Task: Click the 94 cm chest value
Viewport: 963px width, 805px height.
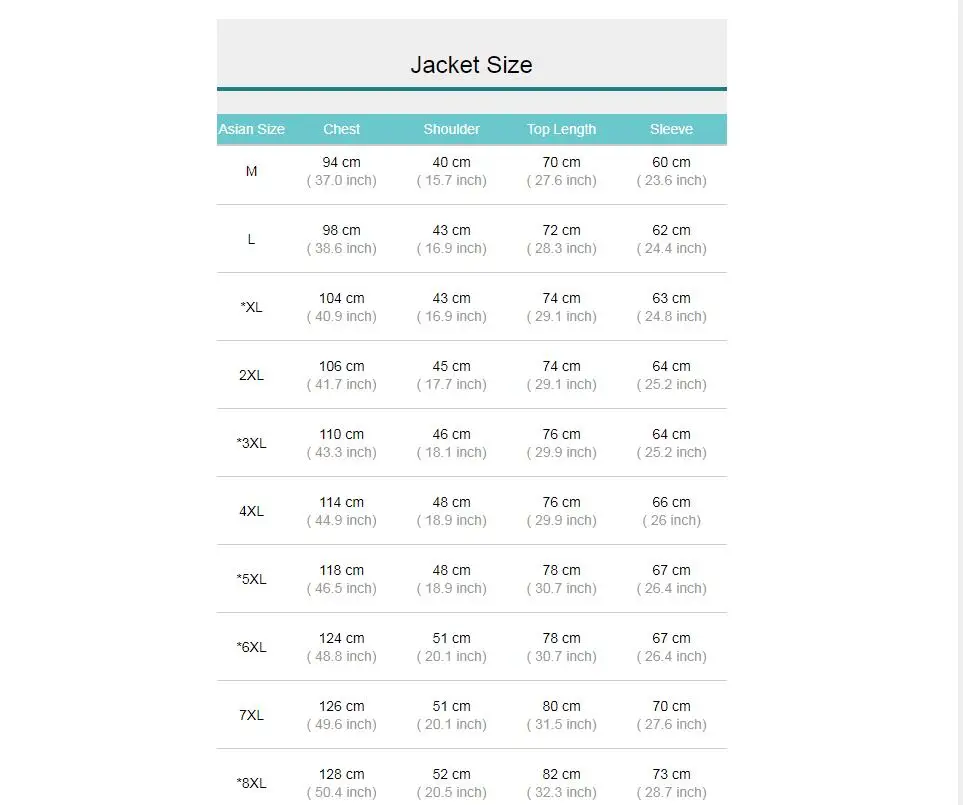Action: (341, 162)
